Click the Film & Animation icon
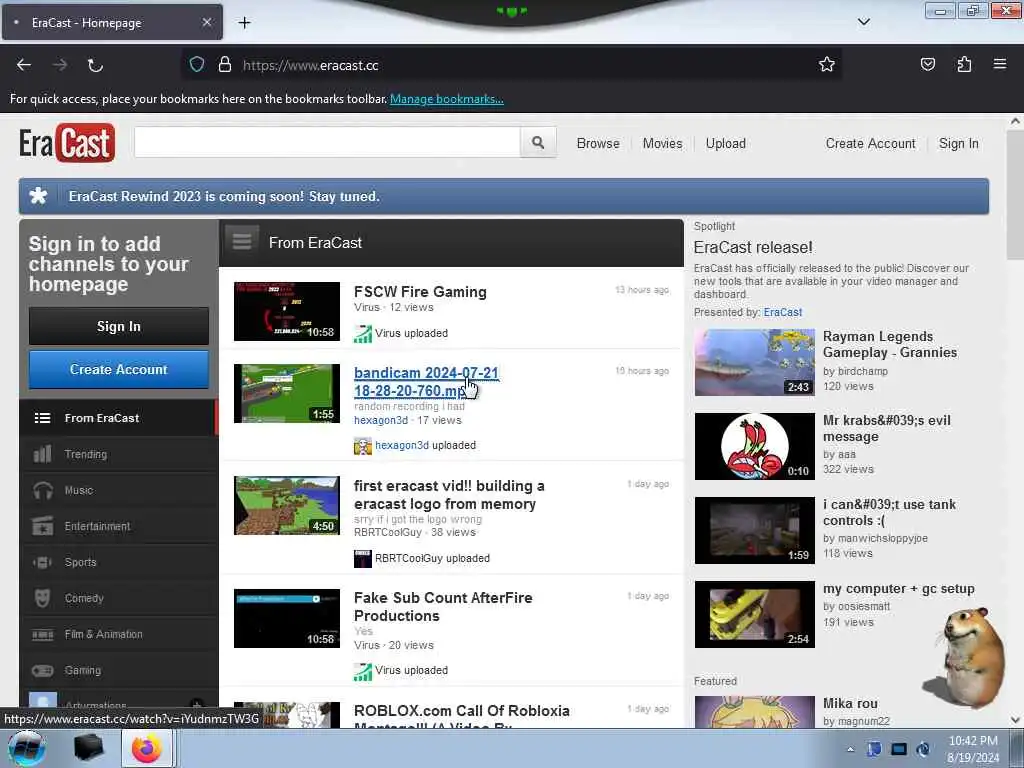The width and height of the screenshot is (1024, 768). point(42,634)
